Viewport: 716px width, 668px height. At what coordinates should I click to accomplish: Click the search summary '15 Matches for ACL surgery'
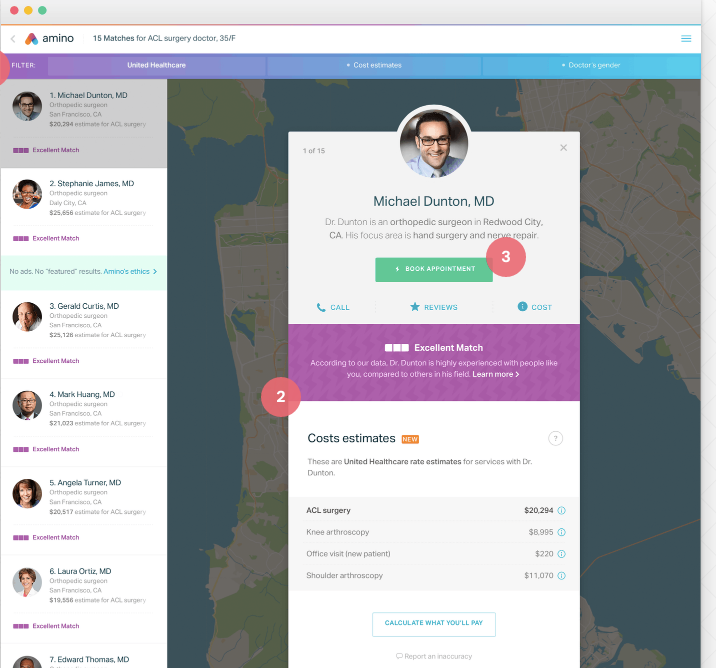click(164, 38)
